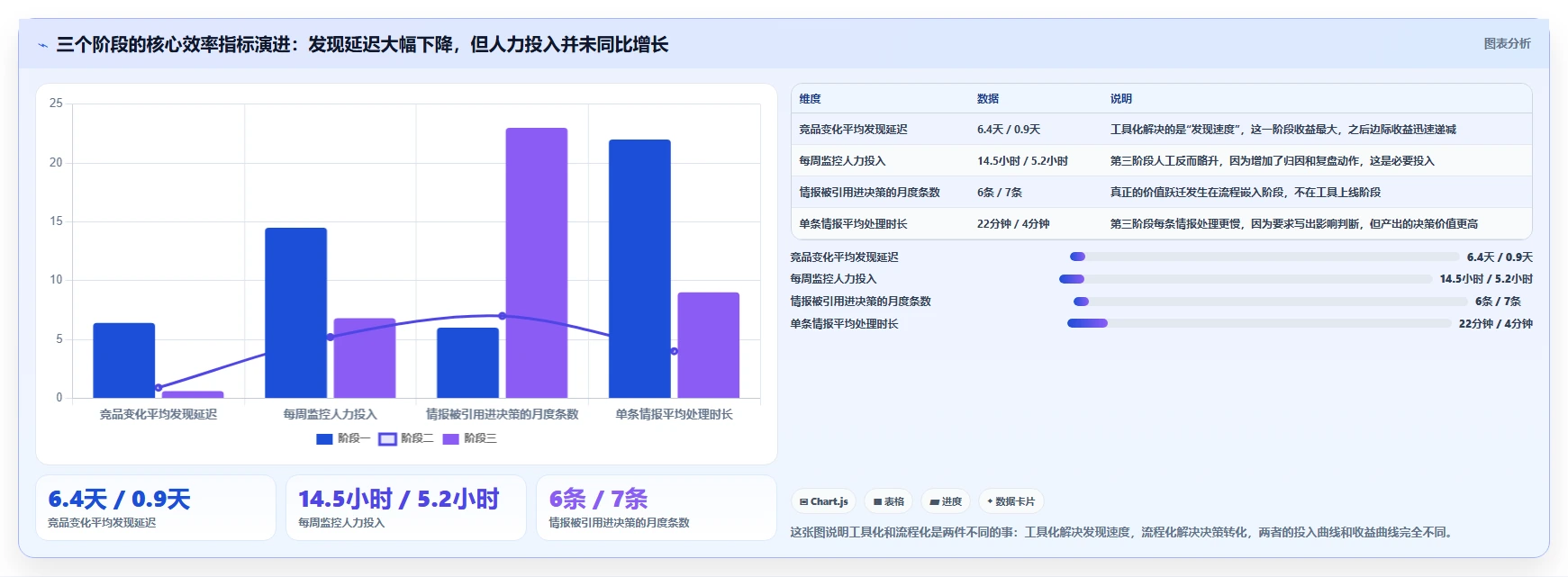Toggle the 阶段二 legend series
This screenshot has height=577, width=1568.
click(406, 438)
